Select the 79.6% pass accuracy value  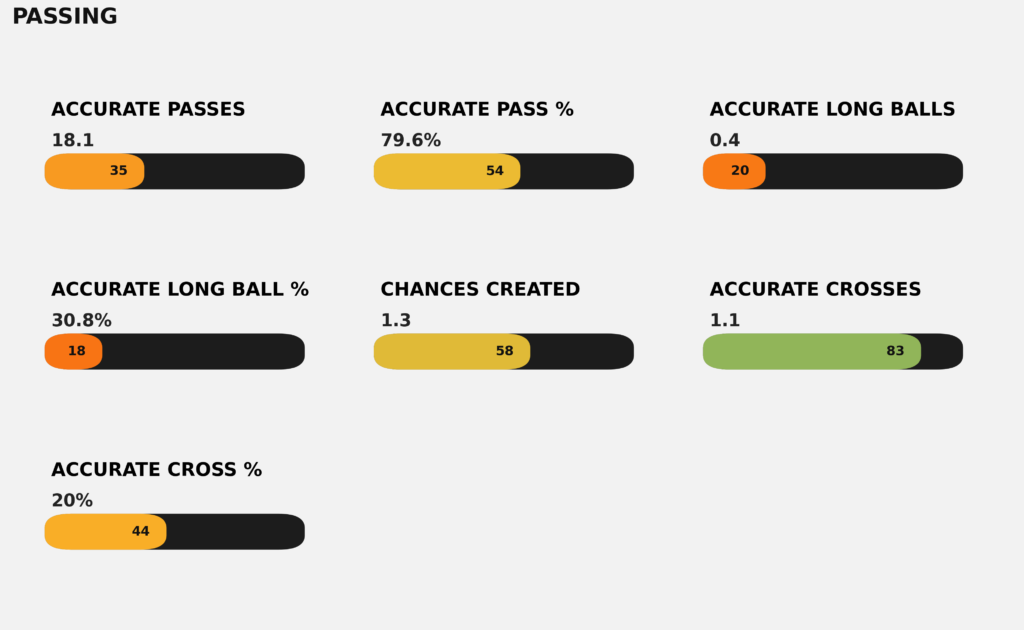(410, 141)
